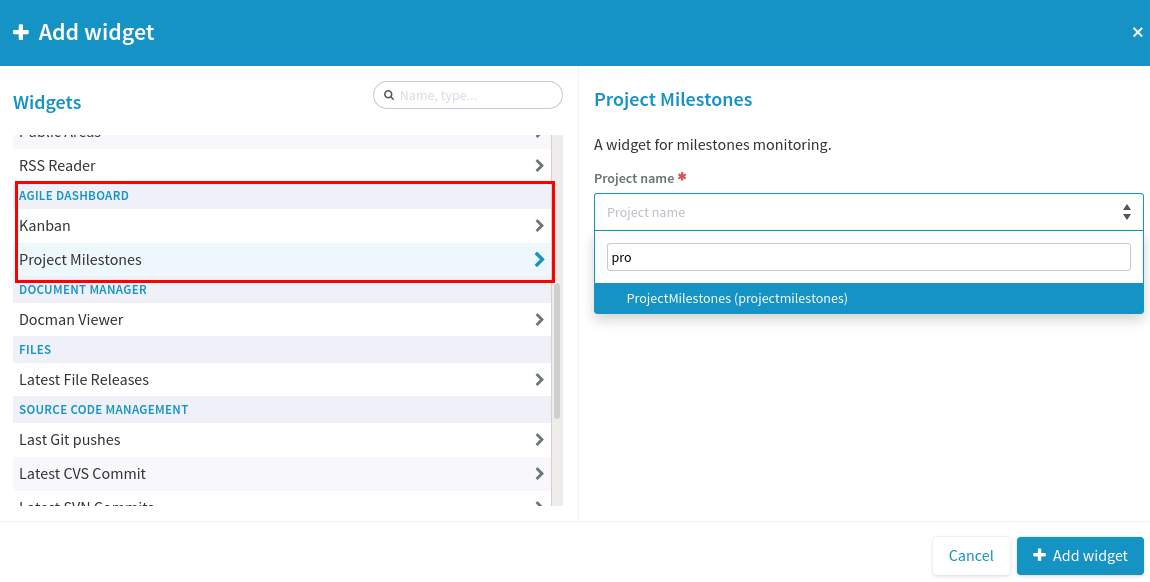
Task: Expand the Latest CVS Commit widget entry
Action: tap(539, 473)
